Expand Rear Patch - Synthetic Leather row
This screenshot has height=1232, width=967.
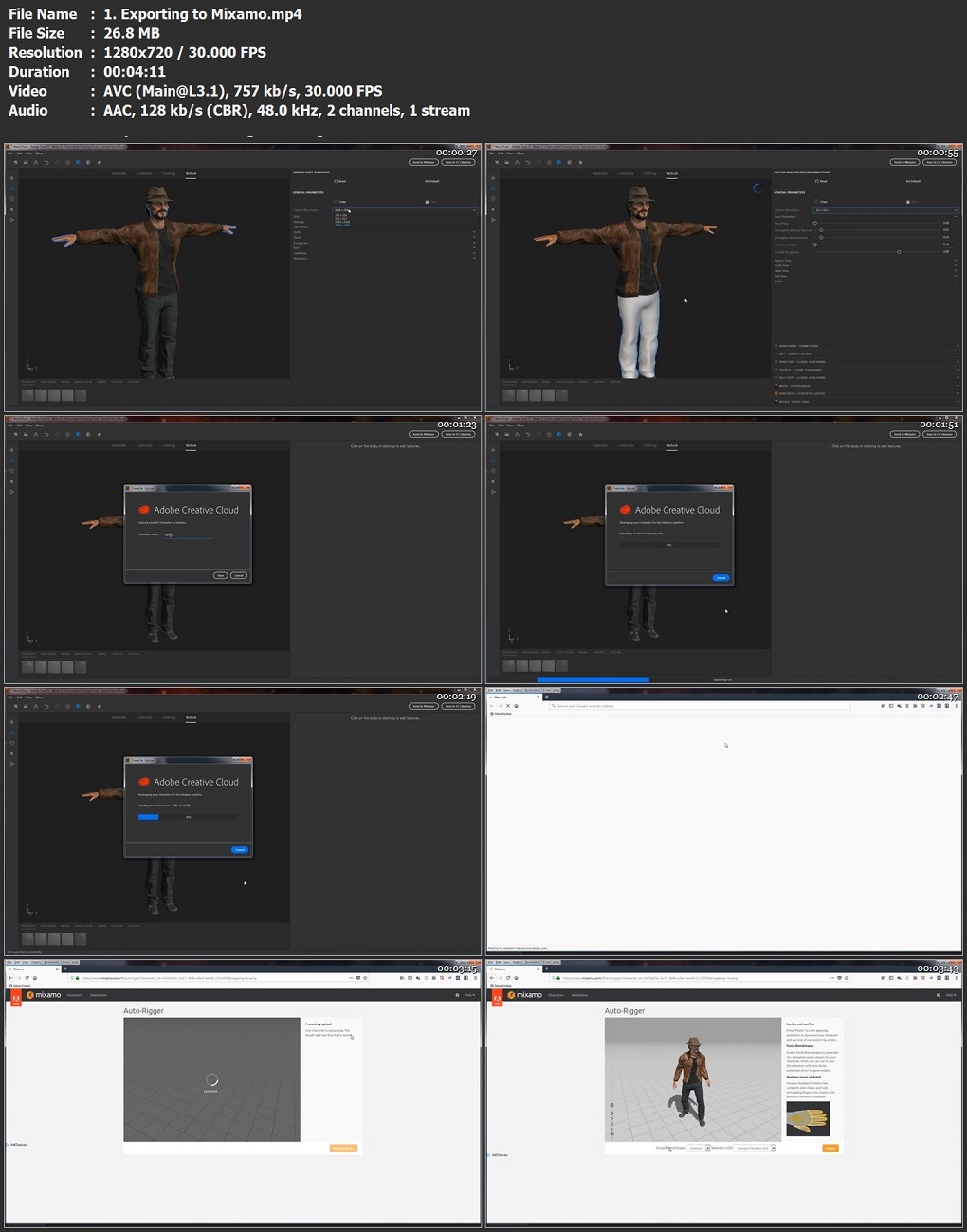(x=866, y=393)
